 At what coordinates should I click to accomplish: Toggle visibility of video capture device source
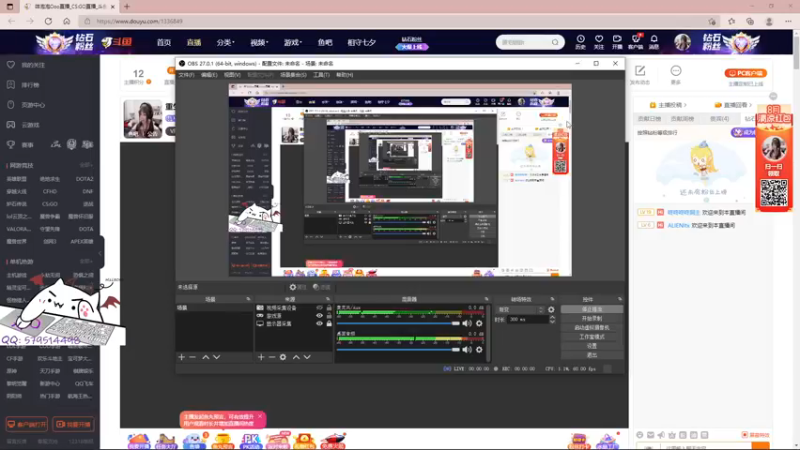click(x=319, y=308)
